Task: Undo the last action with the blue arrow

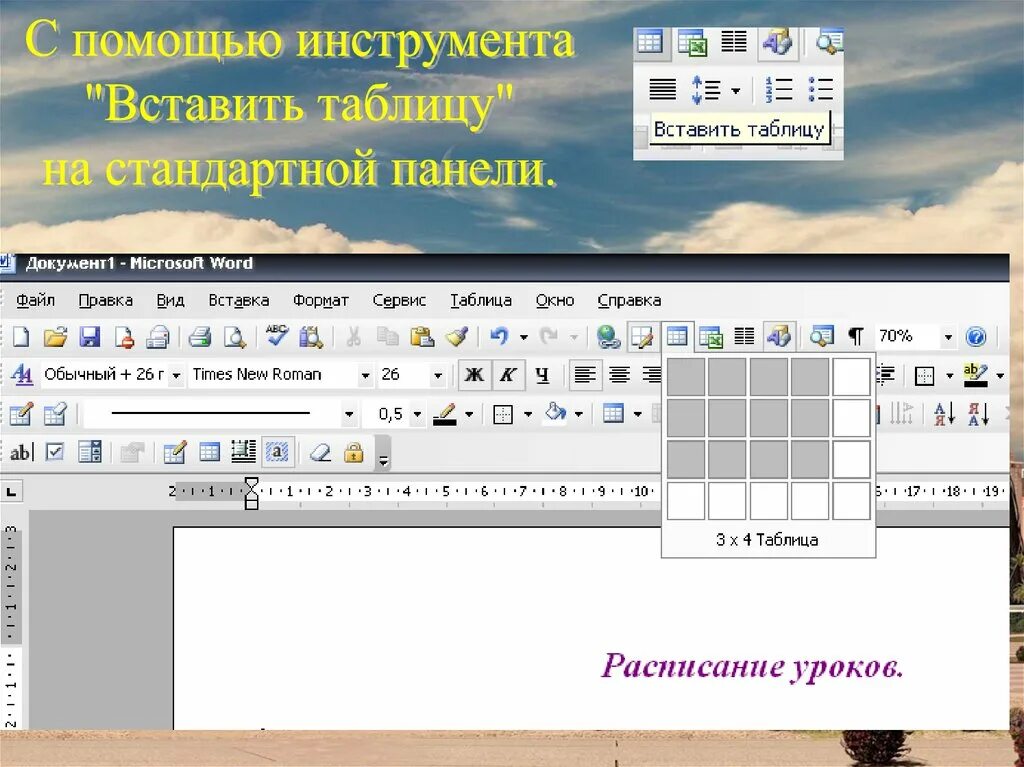Action: 500,337
